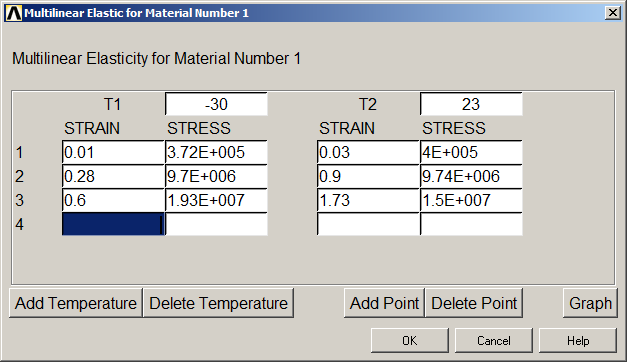Image resolution: width=627 pixels, height=362 pixels.
Task: Click the STRAIN header under T2
Action: click(x=347, y=128)
